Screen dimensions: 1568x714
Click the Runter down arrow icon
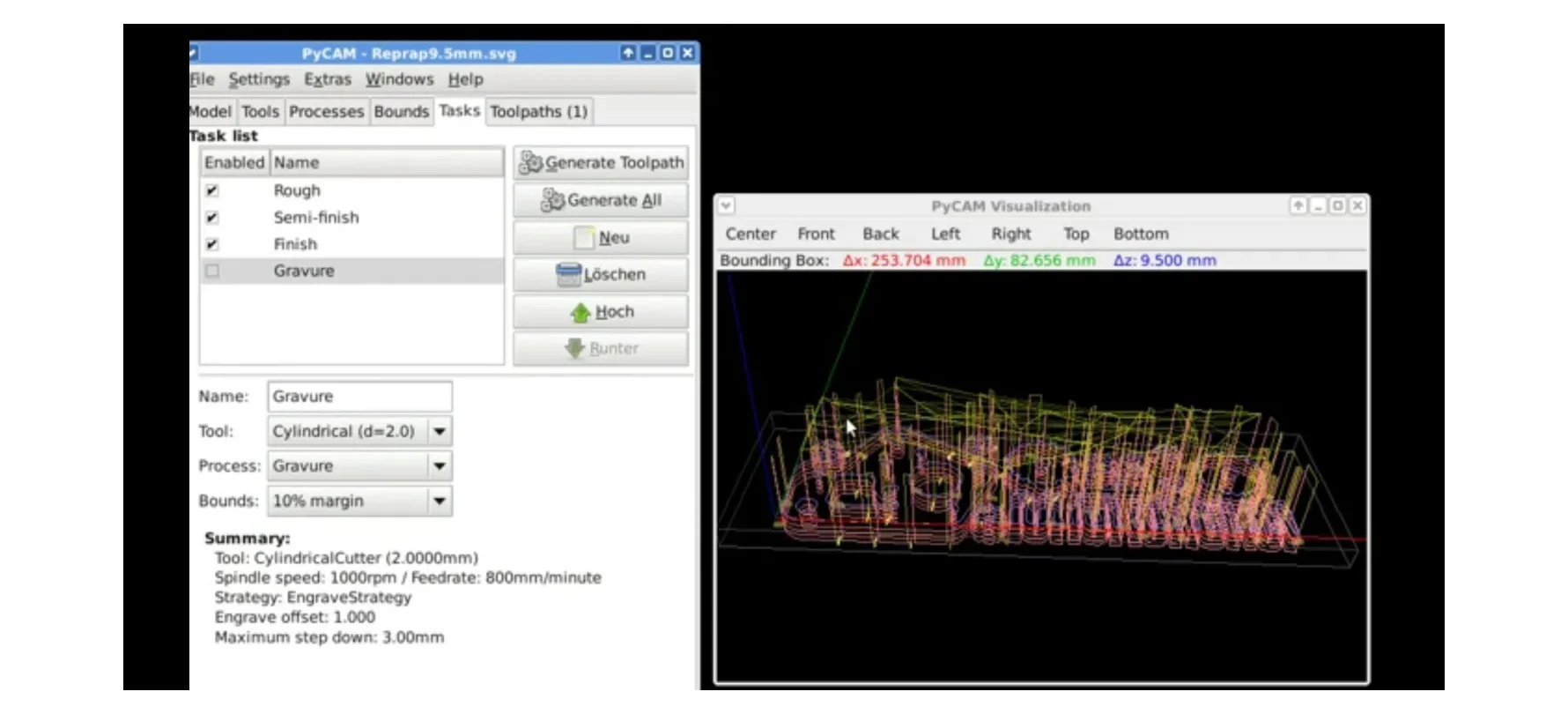(574, 349)
